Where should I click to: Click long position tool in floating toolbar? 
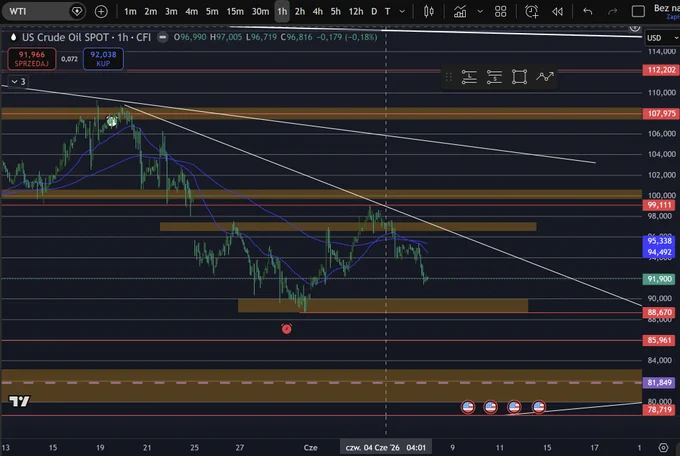click(469, 77)
